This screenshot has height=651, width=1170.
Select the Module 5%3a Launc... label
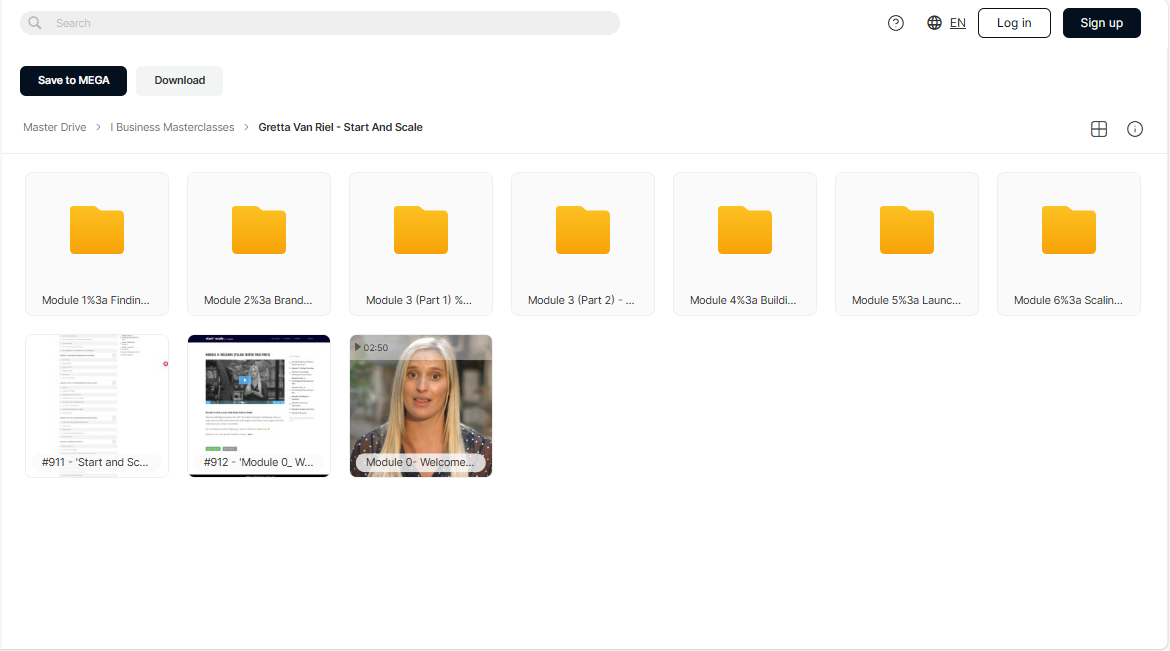[x=907, y=300]
